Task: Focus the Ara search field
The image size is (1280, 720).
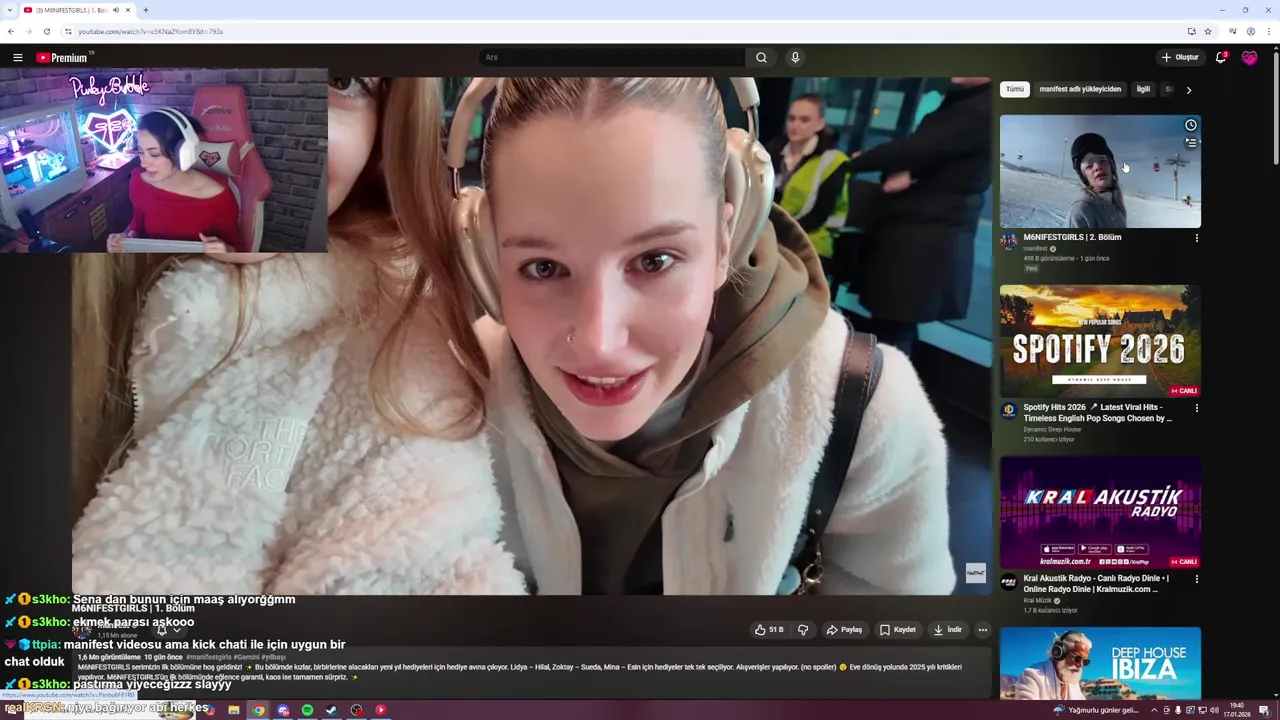Action: pyautogui.click(x=612, y=58)
